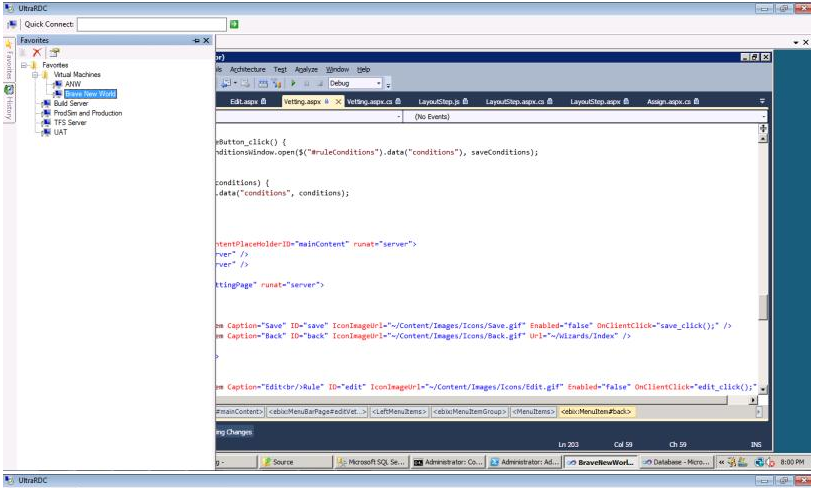This screenshot has width=815, height=488.
Task: Click the ebix:MenuItemGroup breadcrumb tag
Action: (x=469, y=412)
